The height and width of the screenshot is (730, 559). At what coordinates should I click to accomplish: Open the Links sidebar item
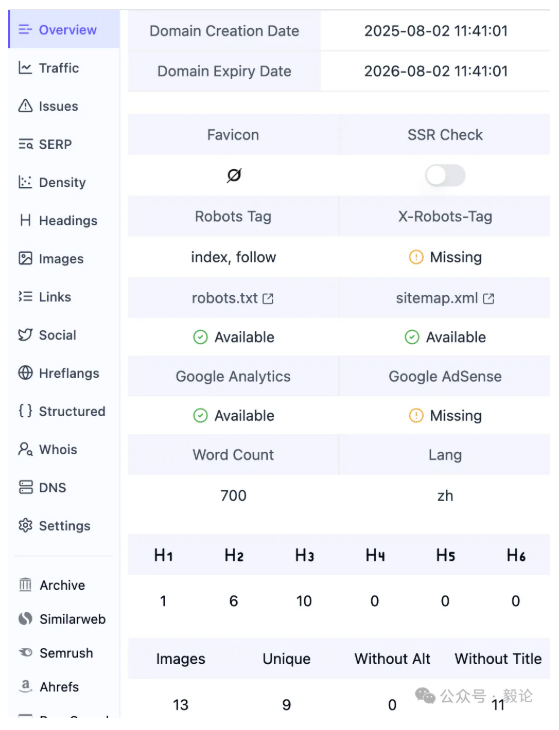click(64, 297)
